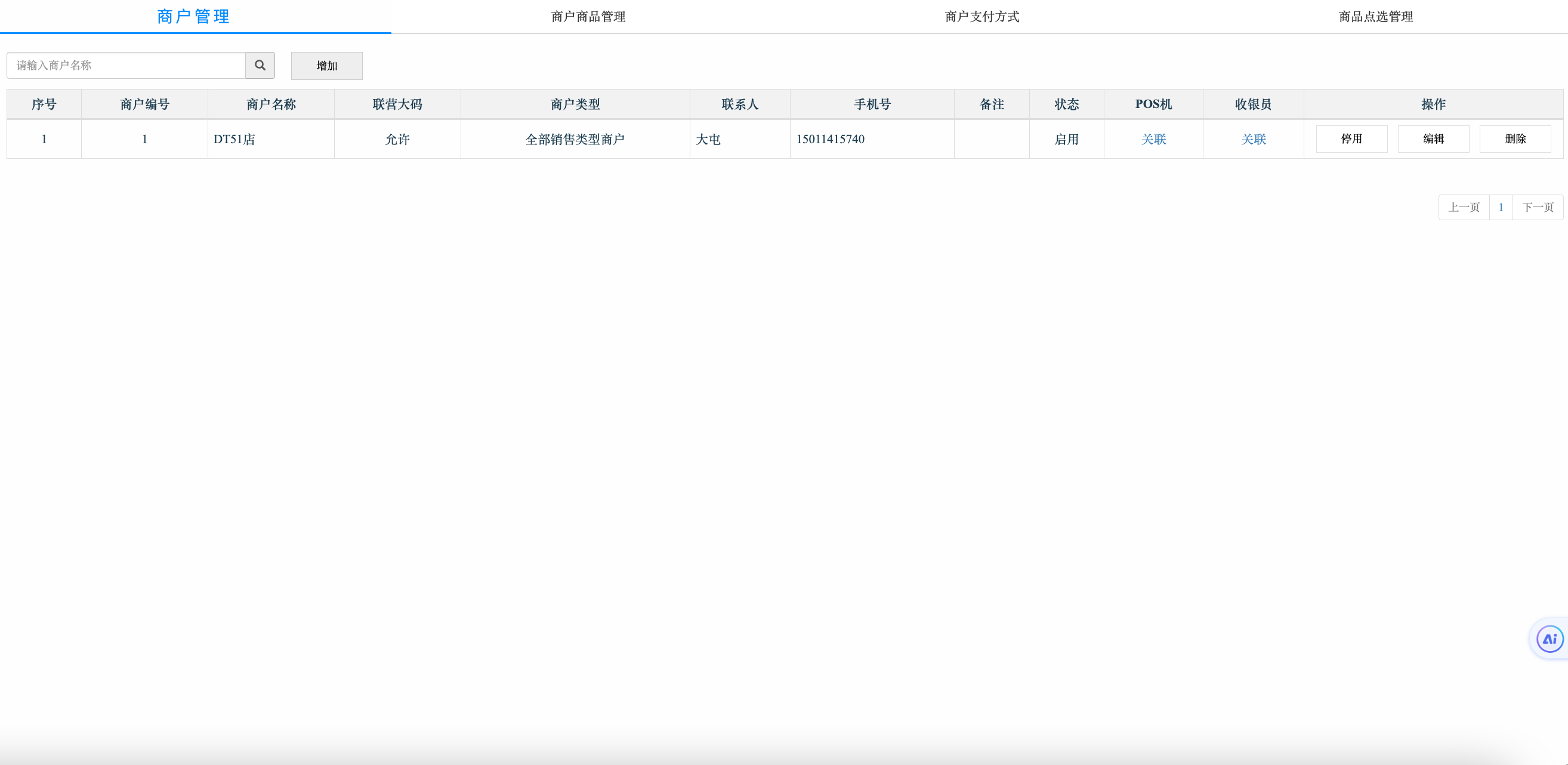
Task: Click the 增加 button
Action: [327, 66]
